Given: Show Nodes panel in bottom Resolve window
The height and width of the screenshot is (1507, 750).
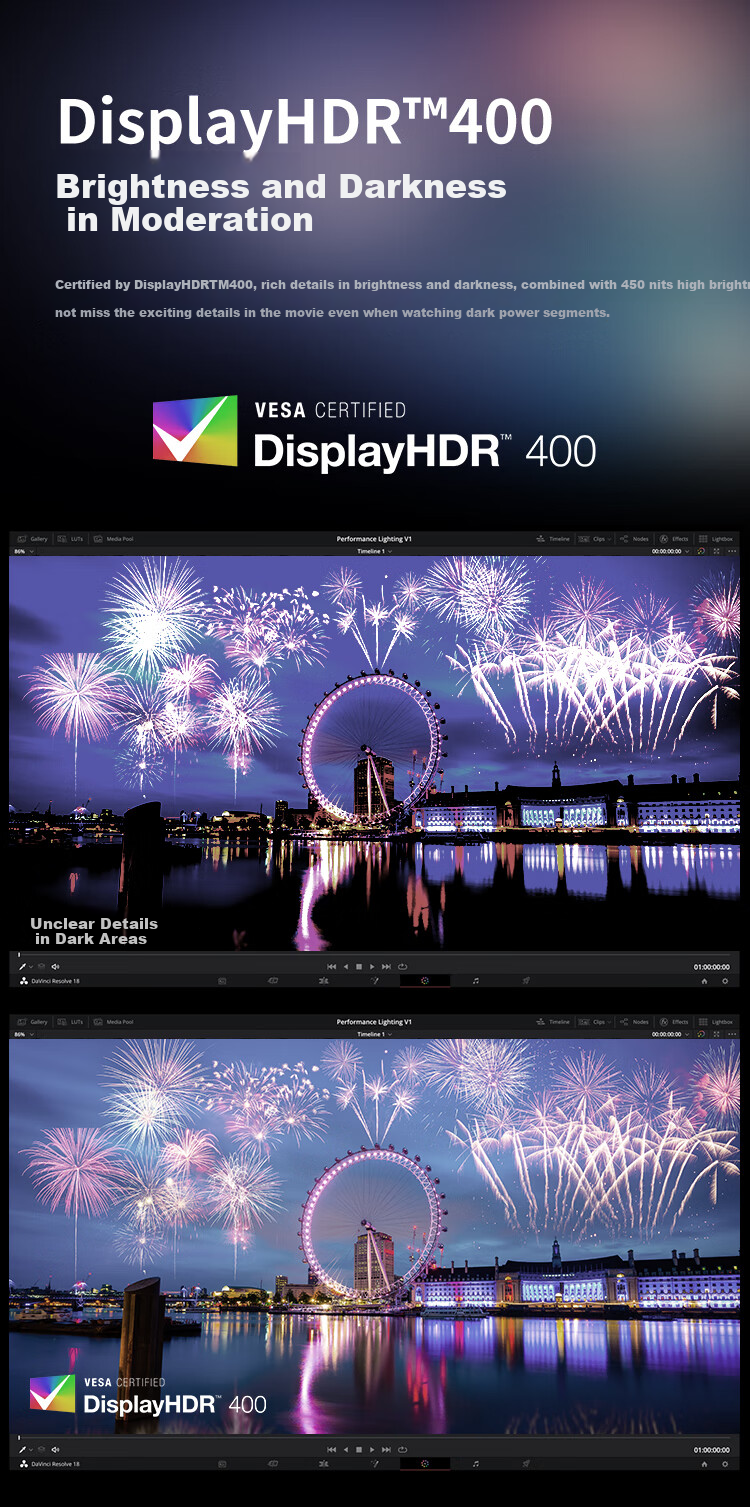Looking at the screenshot, I should tap(635, 1022).
